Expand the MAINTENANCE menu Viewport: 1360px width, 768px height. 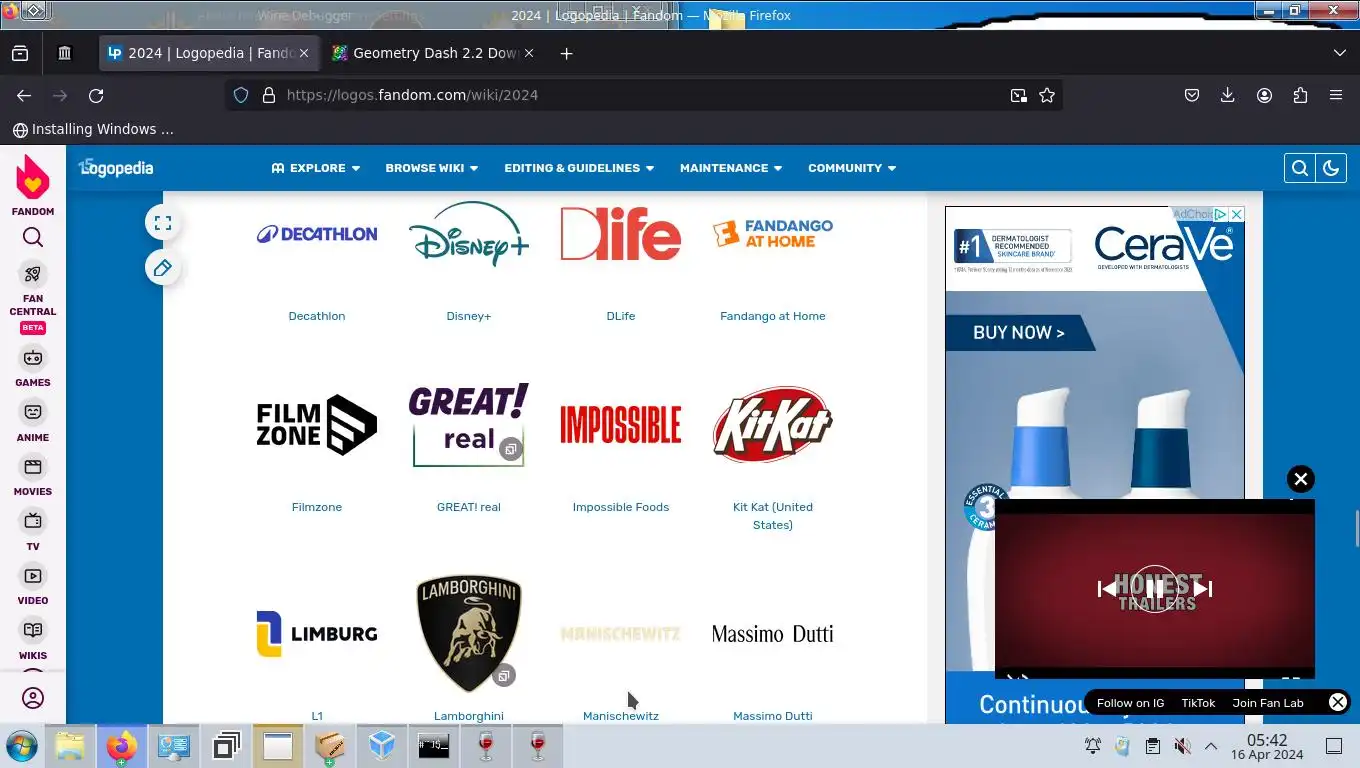tap(731, 168)
